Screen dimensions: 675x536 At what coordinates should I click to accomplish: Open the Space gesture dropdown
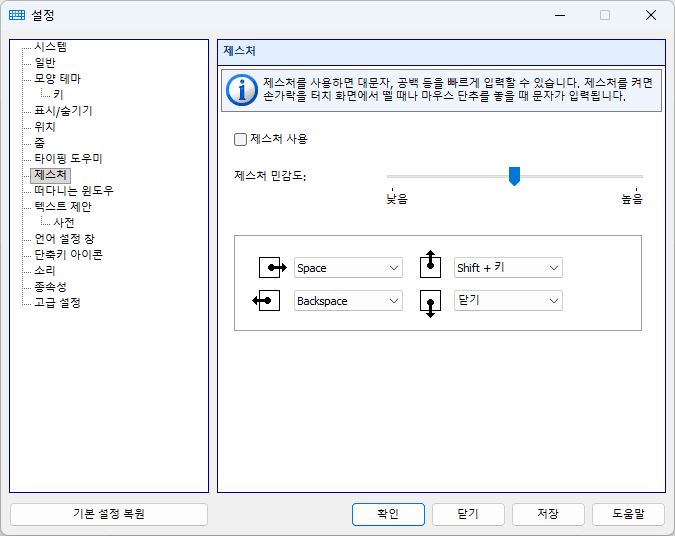[348, 268]
